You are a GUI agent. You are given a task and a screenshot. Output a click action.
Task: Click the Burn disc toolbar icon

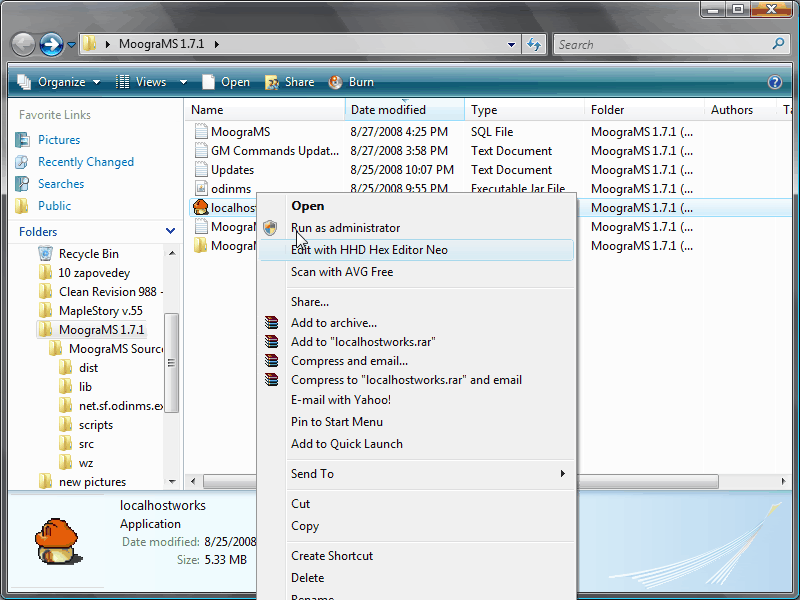coord(336,82)
